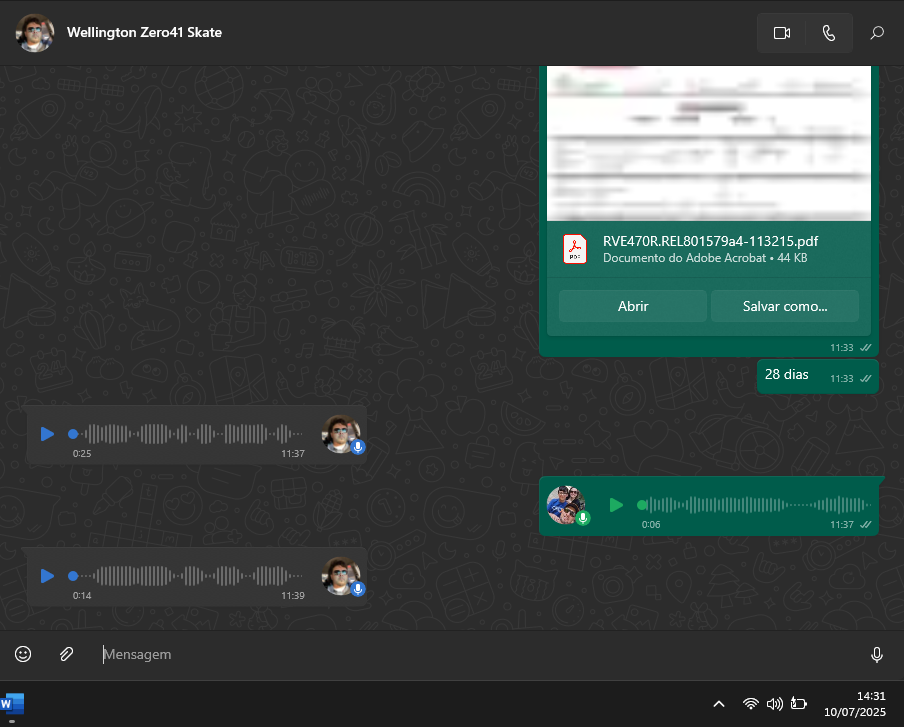904x727 pixels.
Task: Click the attachment paperclip icon
Action: (x=66, y=654)
